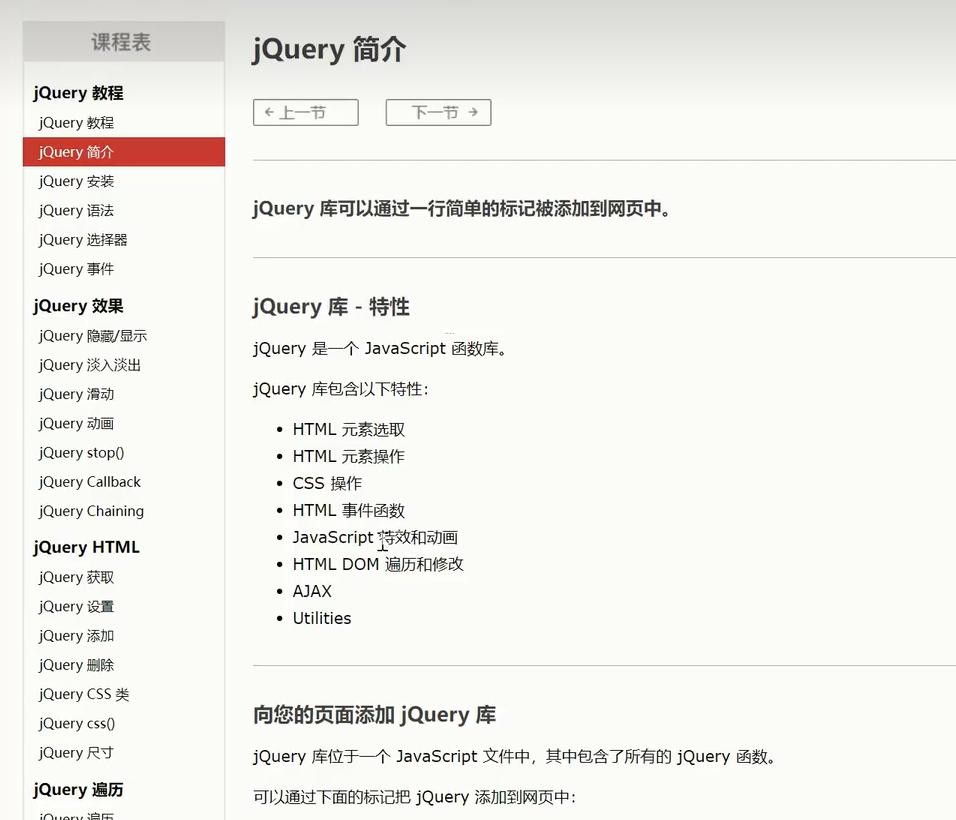This screenshot has width=956, height=820.
Task: Click the bold intro sentence about 一行简单的标记
Action: click(463, 209)
